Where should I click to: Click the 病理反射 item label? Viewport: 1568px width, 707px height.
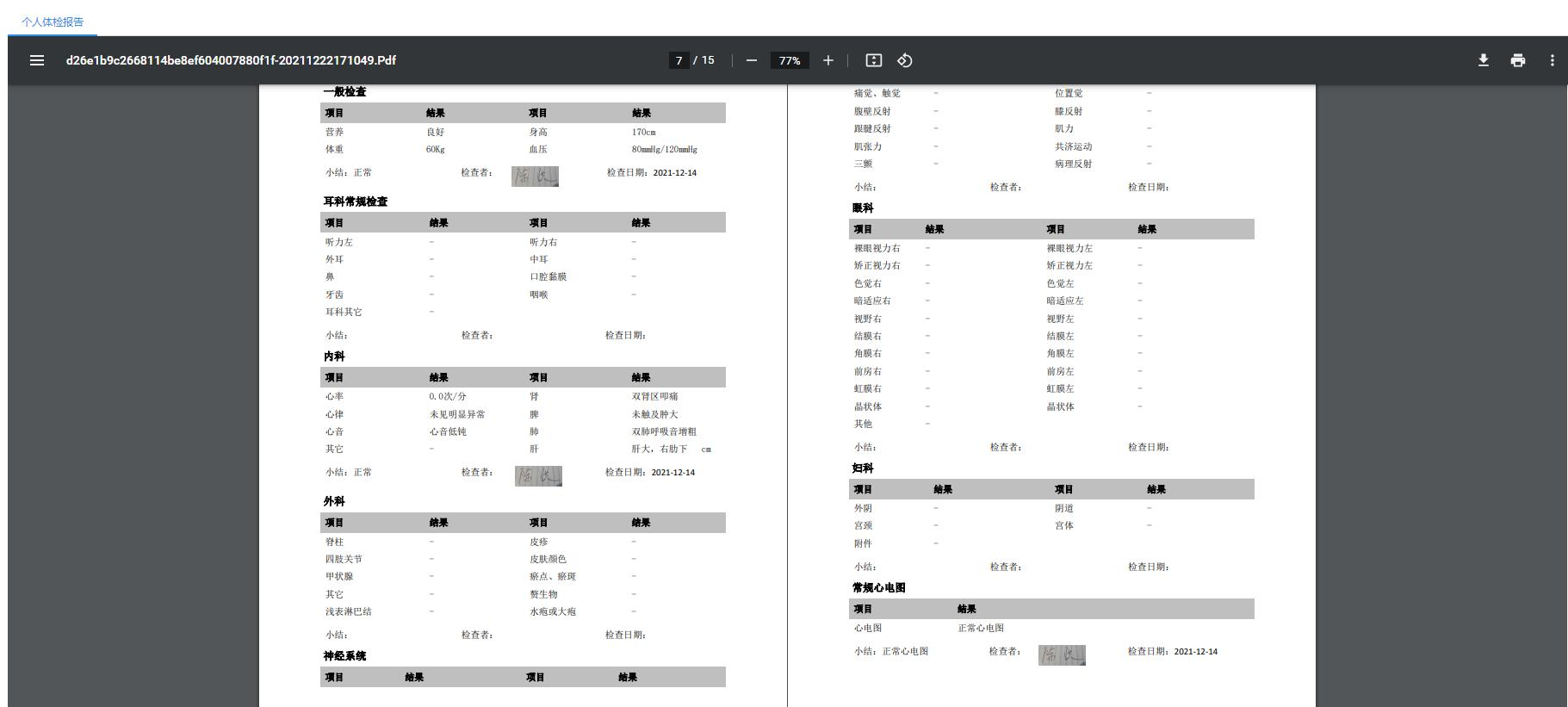1074,164
